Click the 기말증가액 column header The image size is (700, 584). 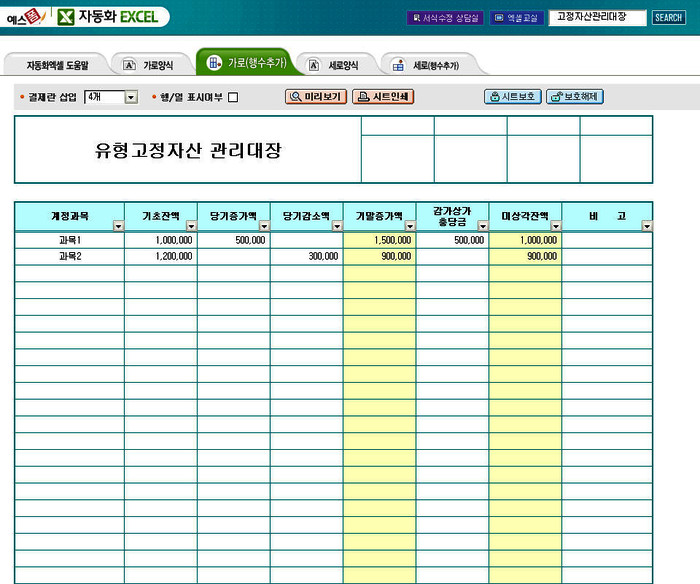(x=379, y=217)
